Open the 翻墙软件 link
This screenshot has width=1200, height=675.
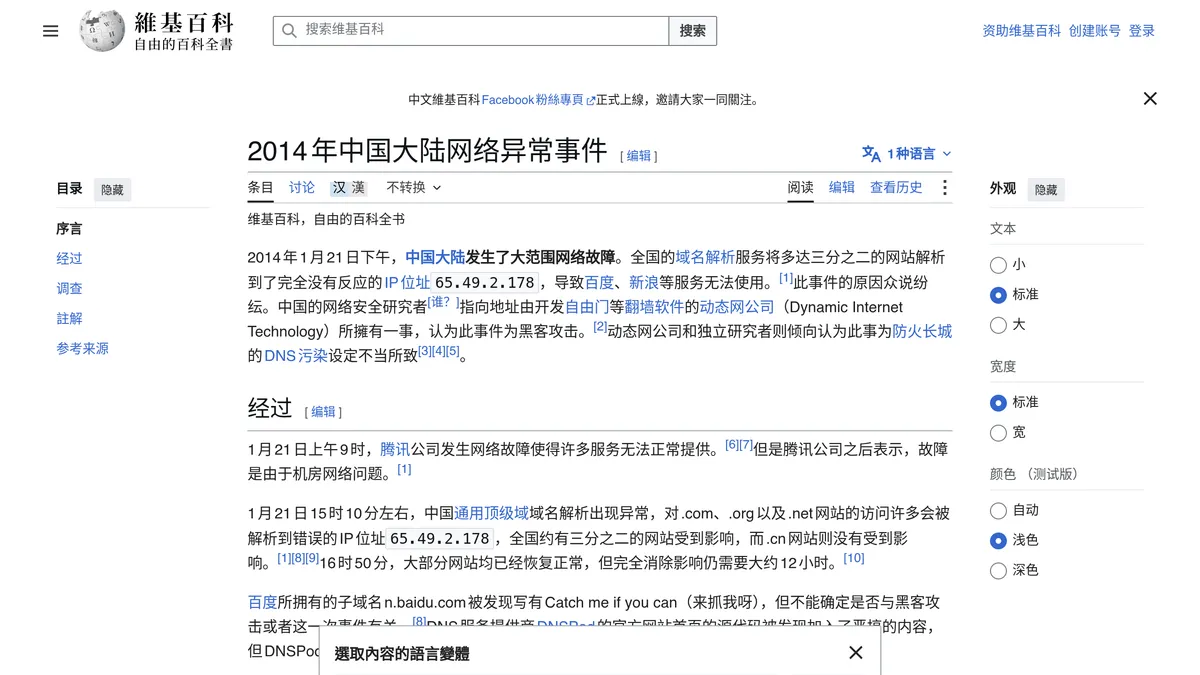coord(654,307)
